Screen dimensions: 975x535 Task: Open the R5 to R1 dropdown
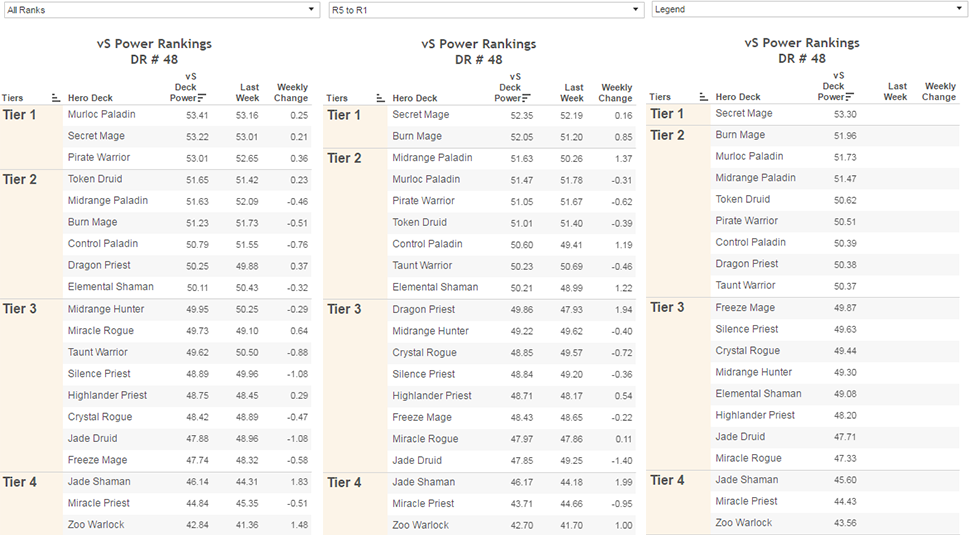pos(486,9)
